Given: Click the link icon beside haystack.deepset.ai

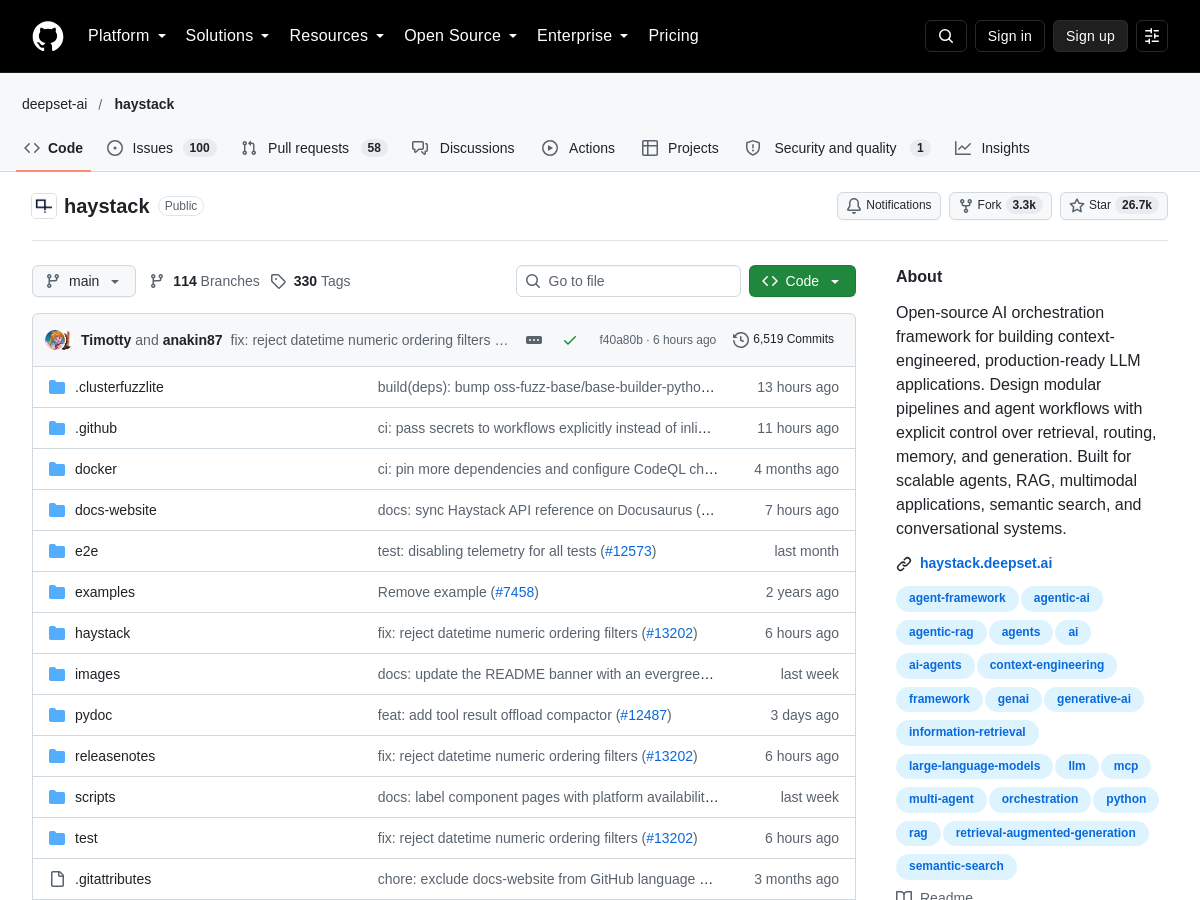Looking at the screenshot, I should pos(904,564).
